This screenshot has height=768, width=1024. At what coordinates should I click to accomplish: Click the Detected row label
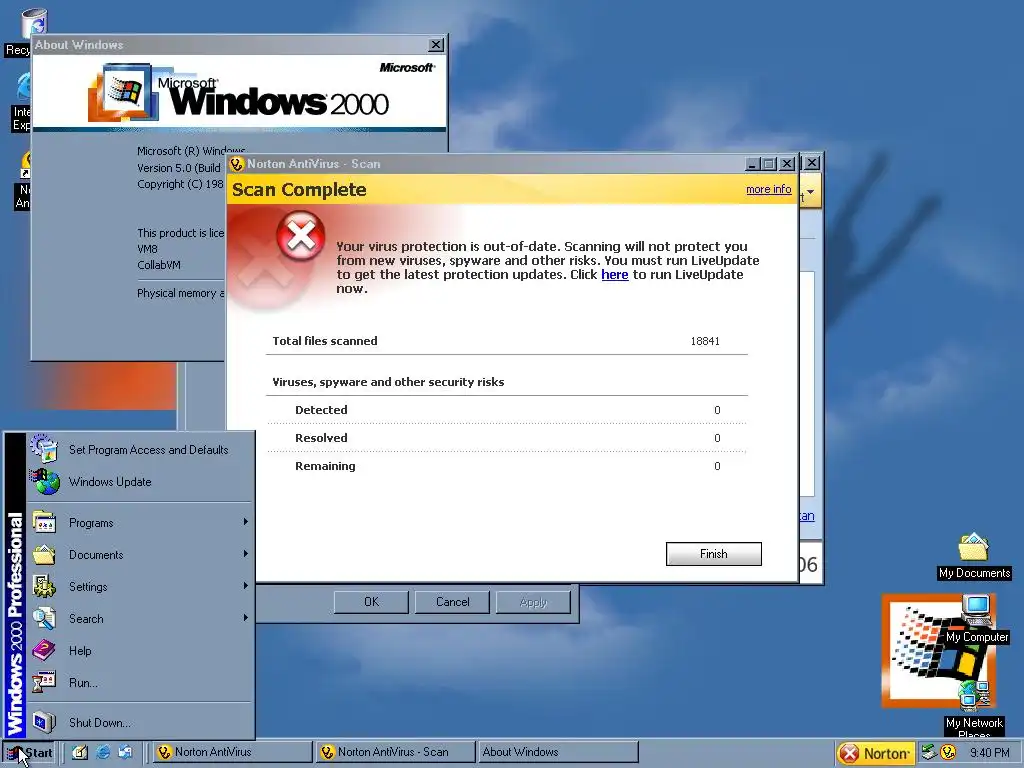pos(321,409)
